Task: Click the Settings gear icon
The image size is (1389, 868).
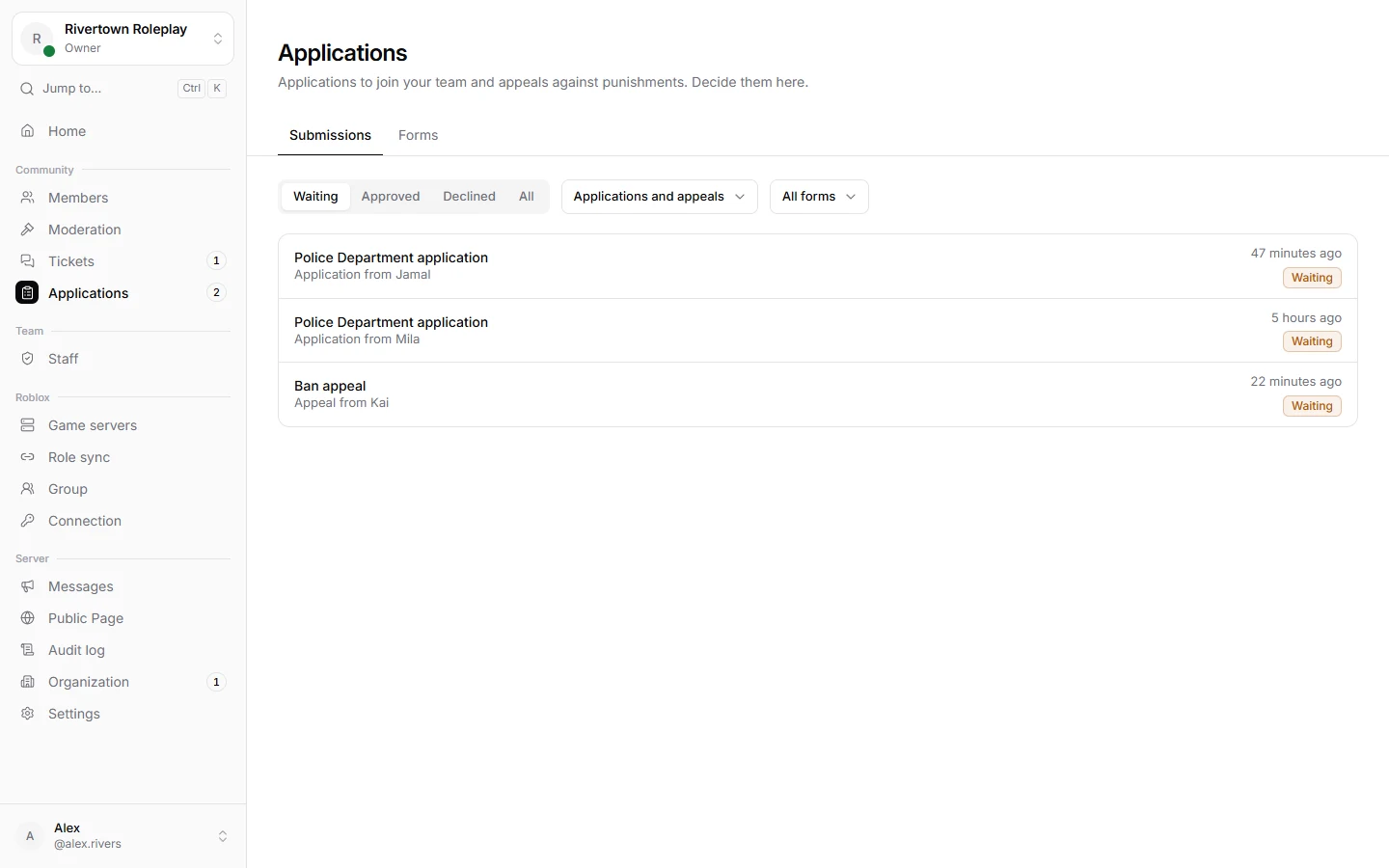Action: [28, 714]
